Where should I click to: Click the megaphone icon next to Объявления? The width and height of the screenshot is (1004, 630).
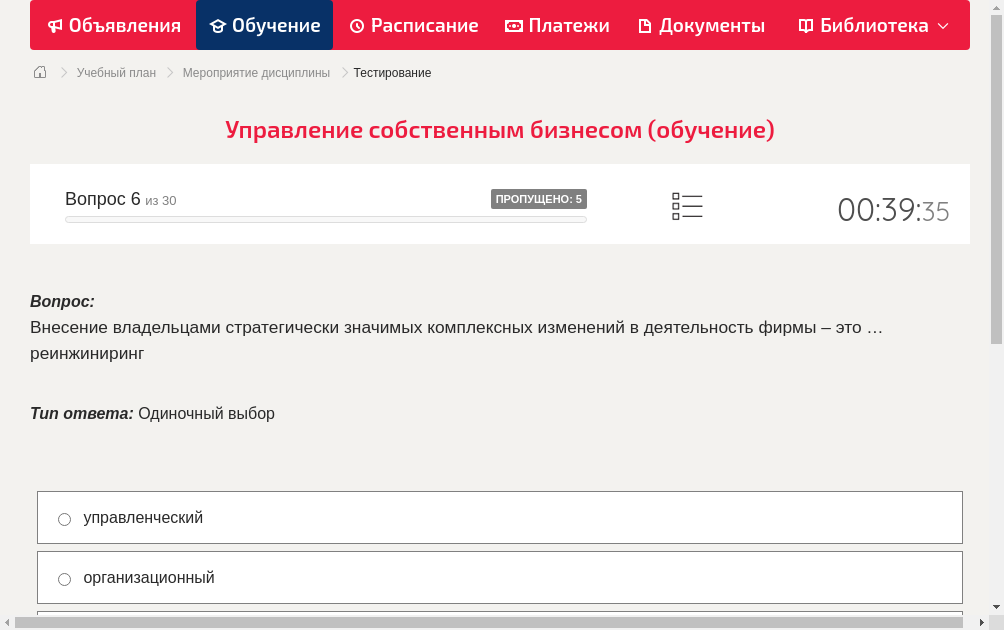coord(55,25)
